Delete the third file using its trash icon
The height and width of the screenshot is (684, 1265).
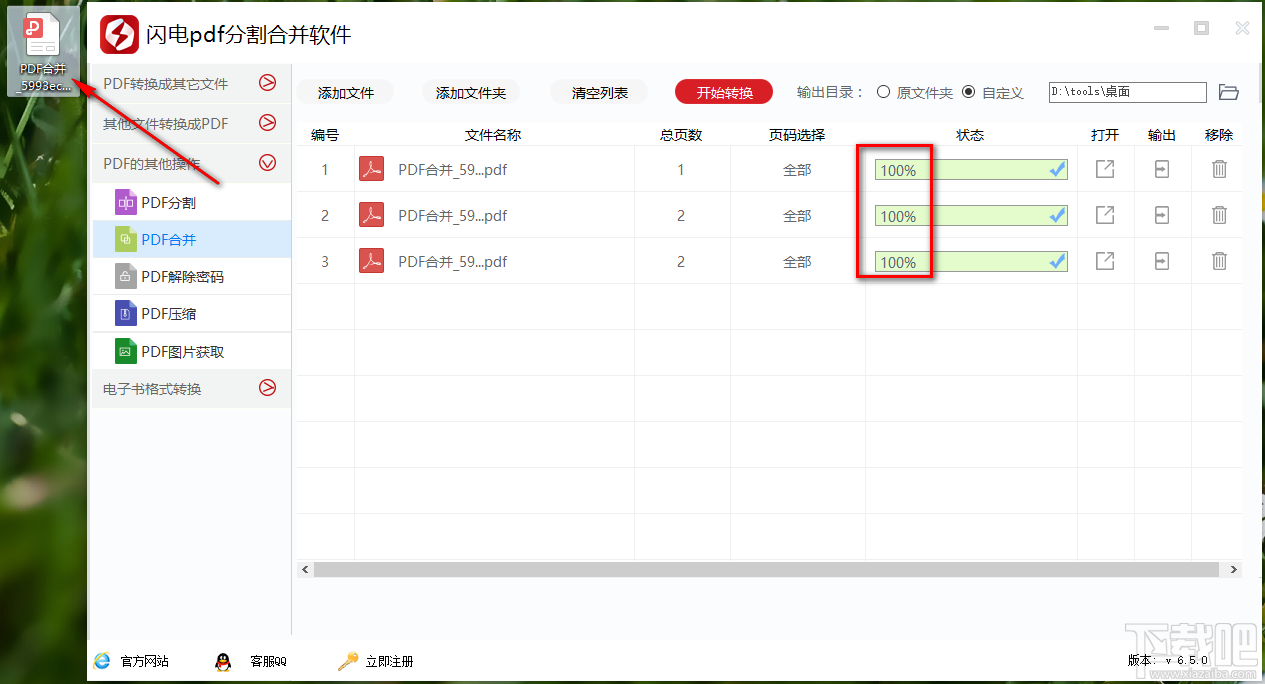pyautogui.click(x=1218, y=261)
